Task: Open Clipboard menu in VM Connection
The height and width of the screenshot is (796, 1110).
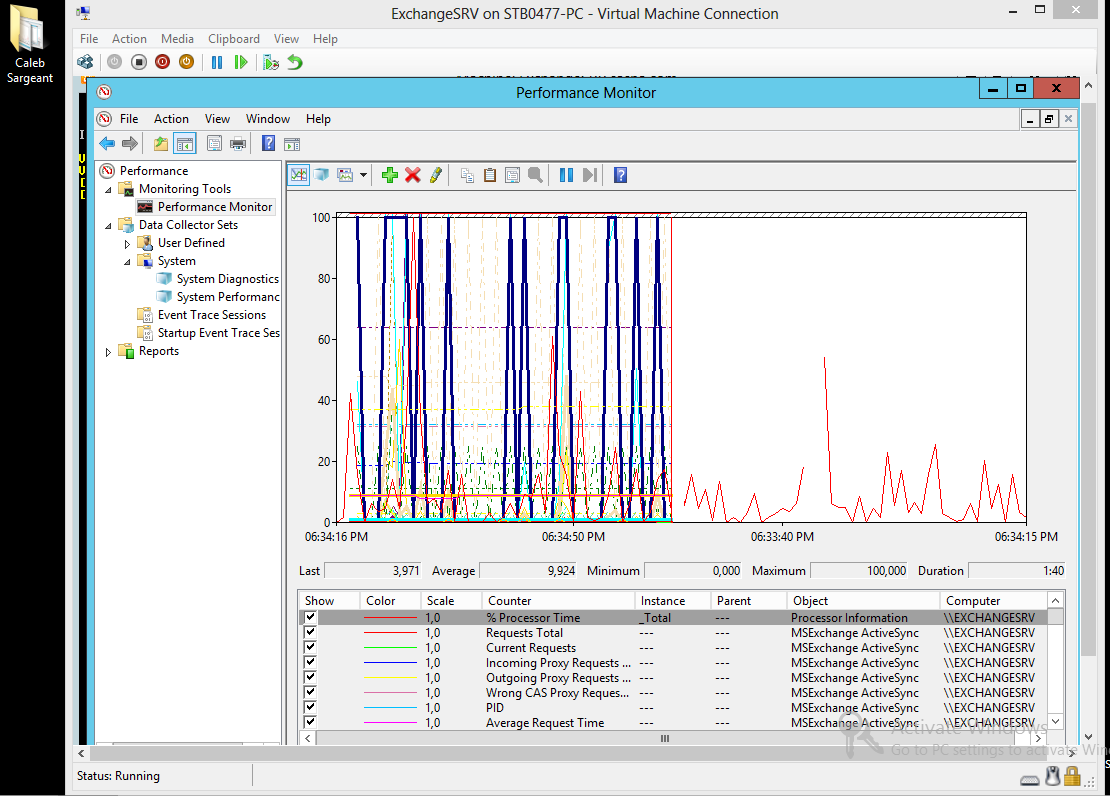Action: 234,39
